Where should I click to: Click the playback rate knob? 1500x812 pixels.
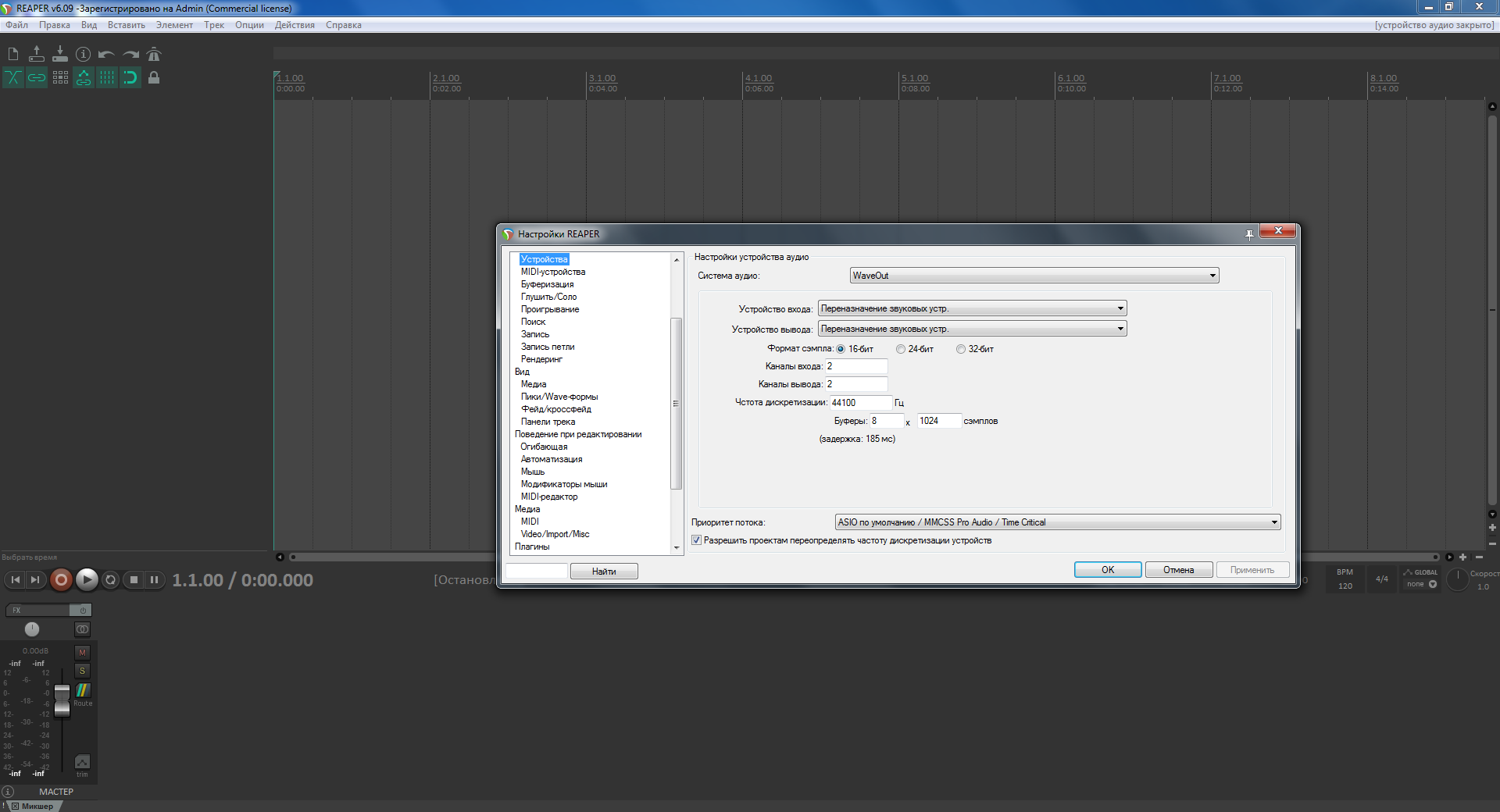pos(1458,579)
